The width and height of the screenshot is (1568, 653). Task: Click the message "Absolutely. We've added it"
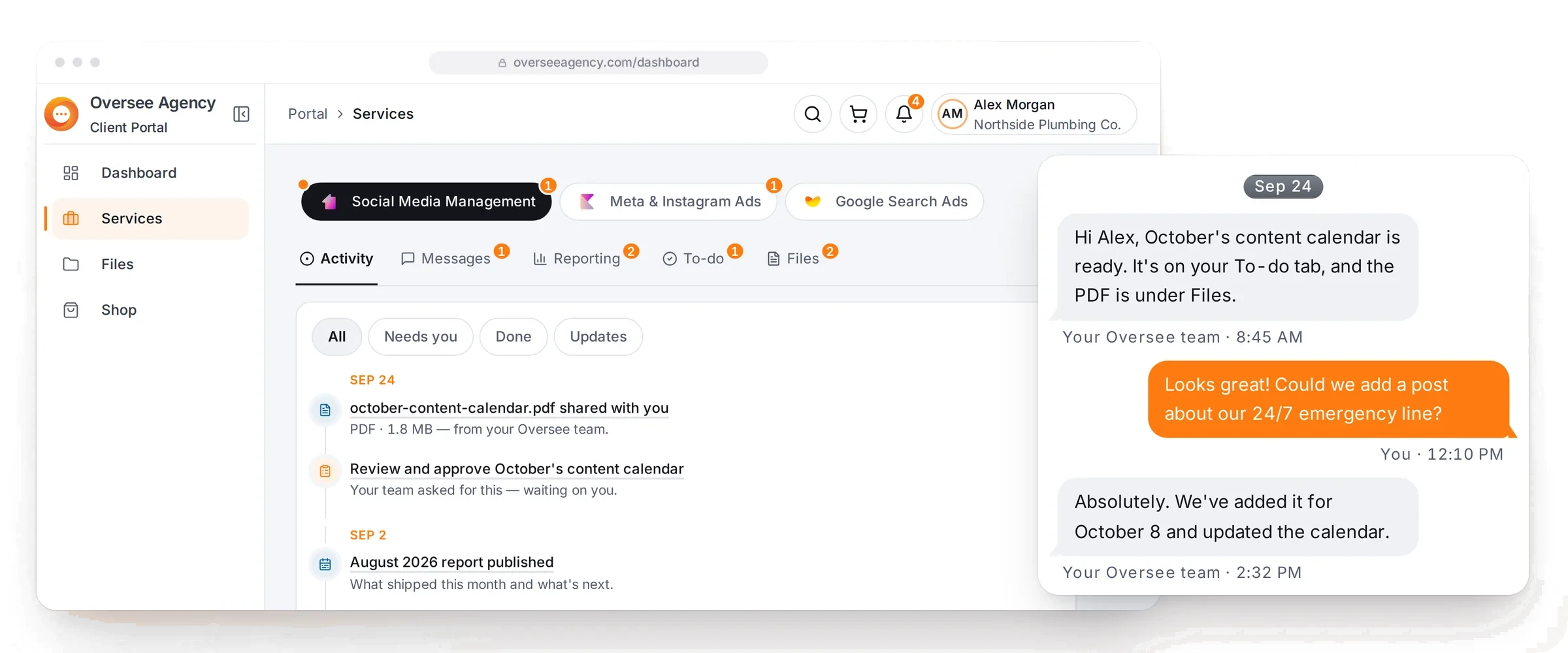click(x=1237, y=517)
